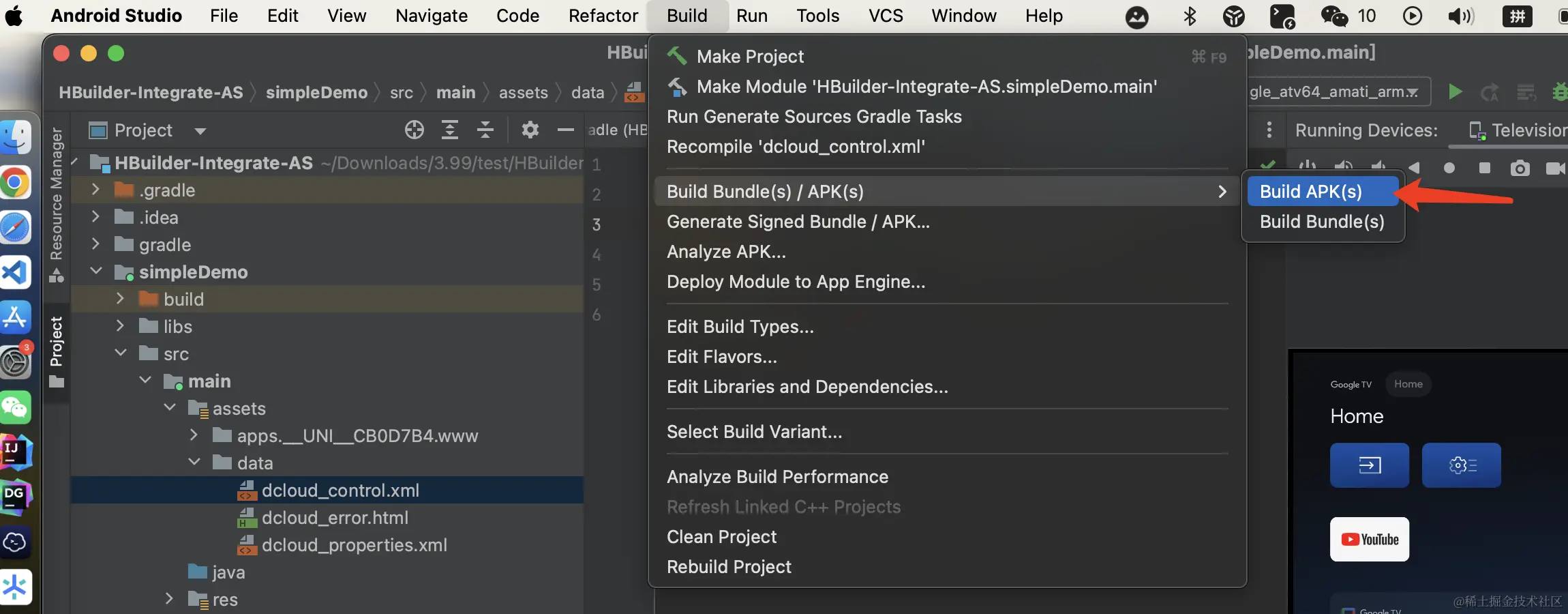Open the YouTube app tile in emulator
The image size is (1568, 614).
[1369, 540]
